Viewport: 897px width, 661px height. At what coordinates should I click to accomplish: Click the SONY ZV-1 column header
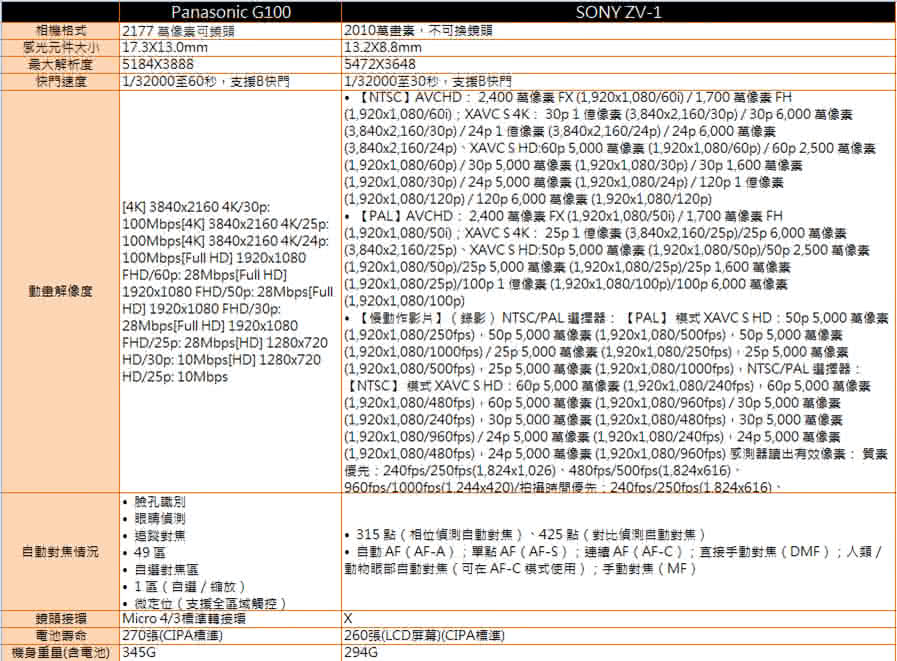coord(617,11)
